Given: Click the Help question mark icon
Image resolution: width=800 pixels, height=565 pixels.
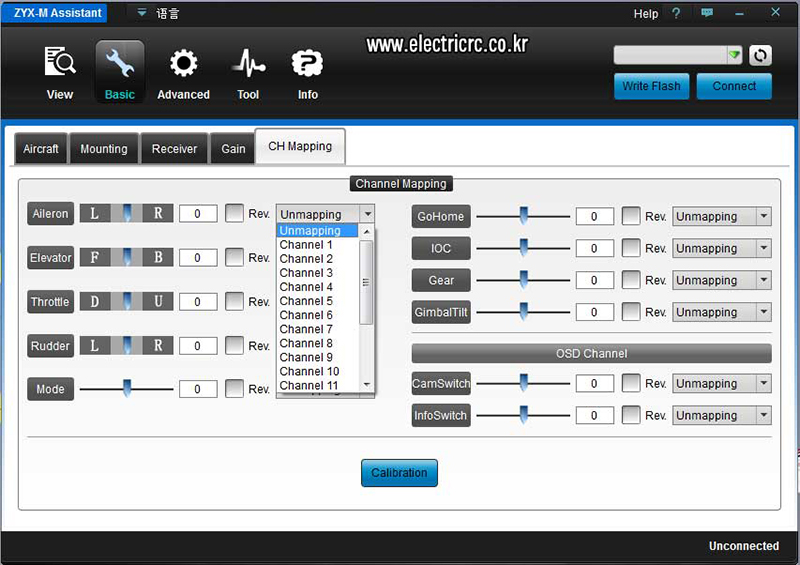Looking at the screenshot, I should coord(676,13).
